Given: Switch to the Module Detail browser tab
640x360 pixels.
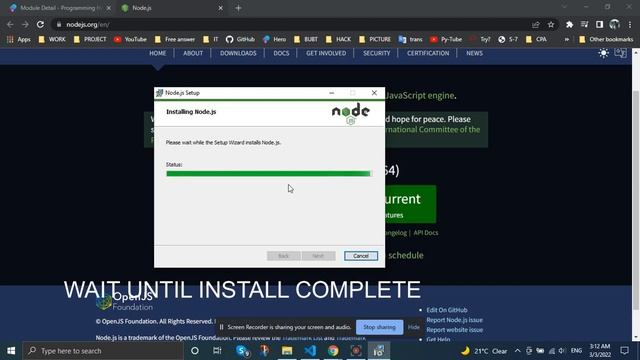Looking at the screenshot, I should pyautogui.click(x=59, y=8).
